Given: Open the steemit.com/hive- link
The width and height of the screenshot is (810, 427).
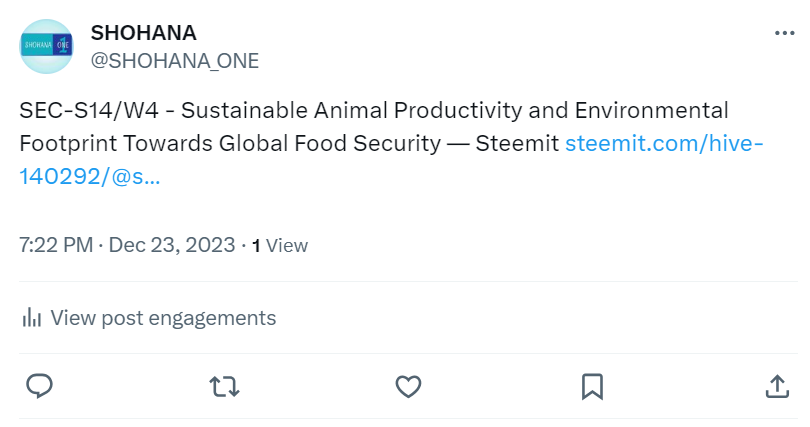Looking at the screenshot, I should (x=664, y=143).
